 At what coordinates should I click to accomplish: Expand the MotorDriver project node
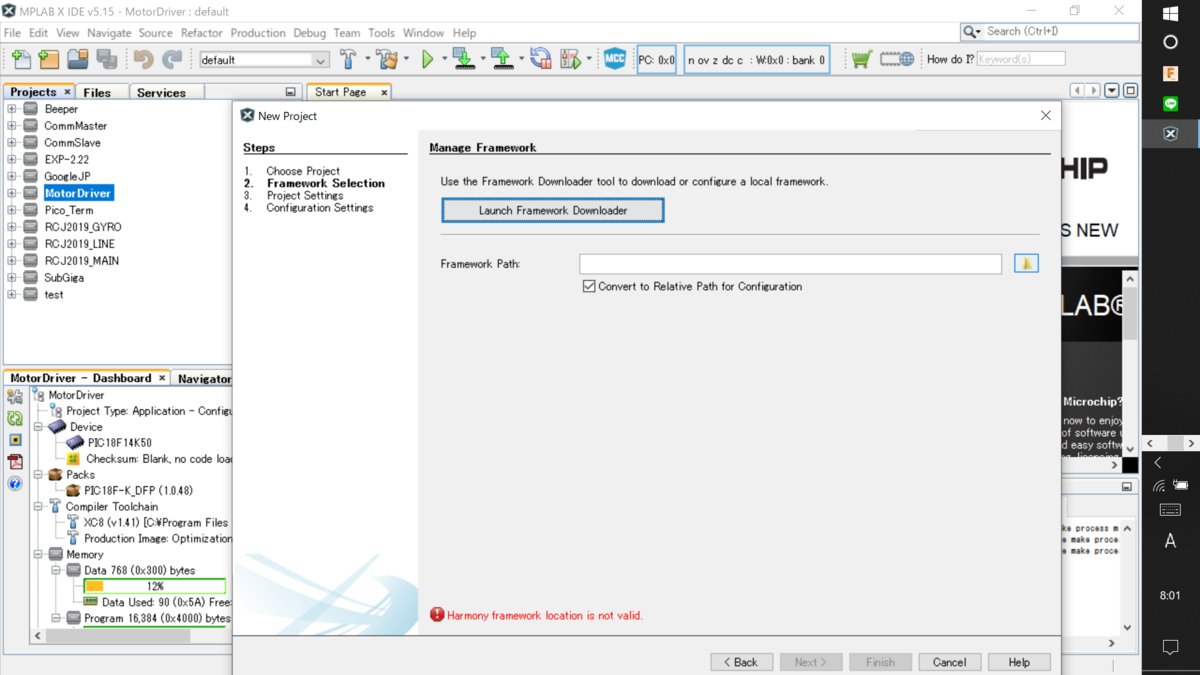coord(11,193)
